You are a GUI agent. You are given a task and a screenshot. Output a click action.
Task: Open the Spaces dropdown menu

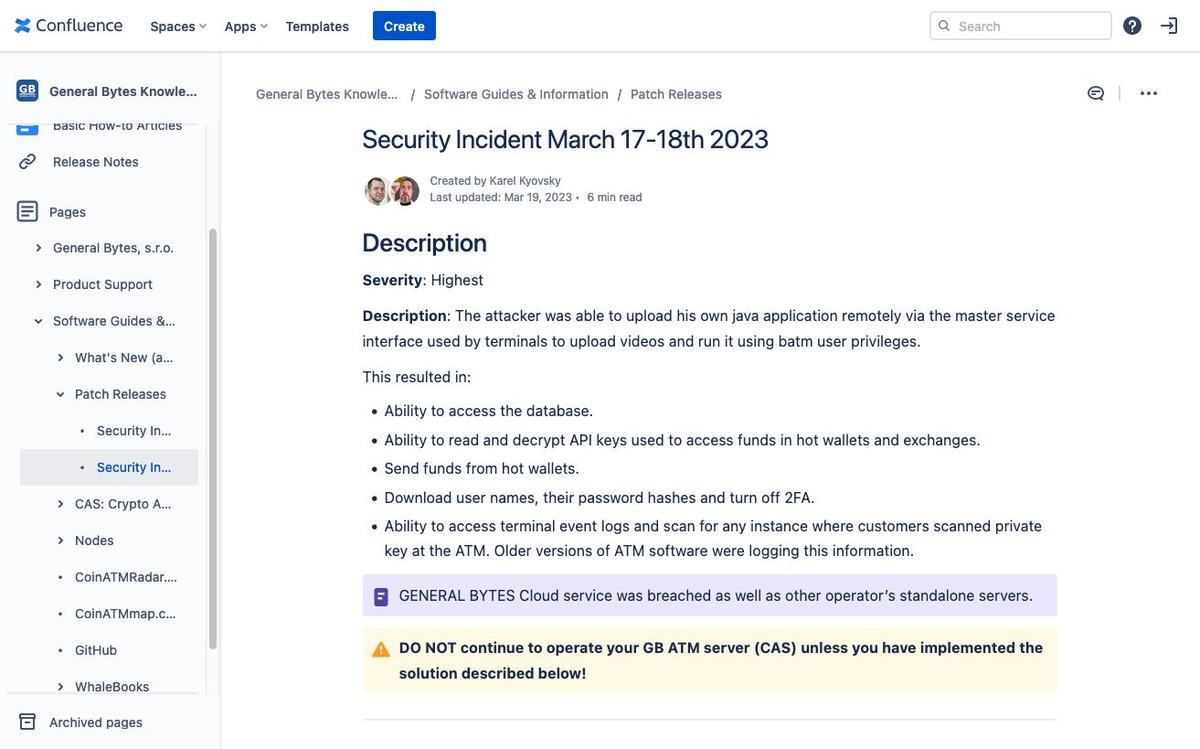[x=178, y=26]
